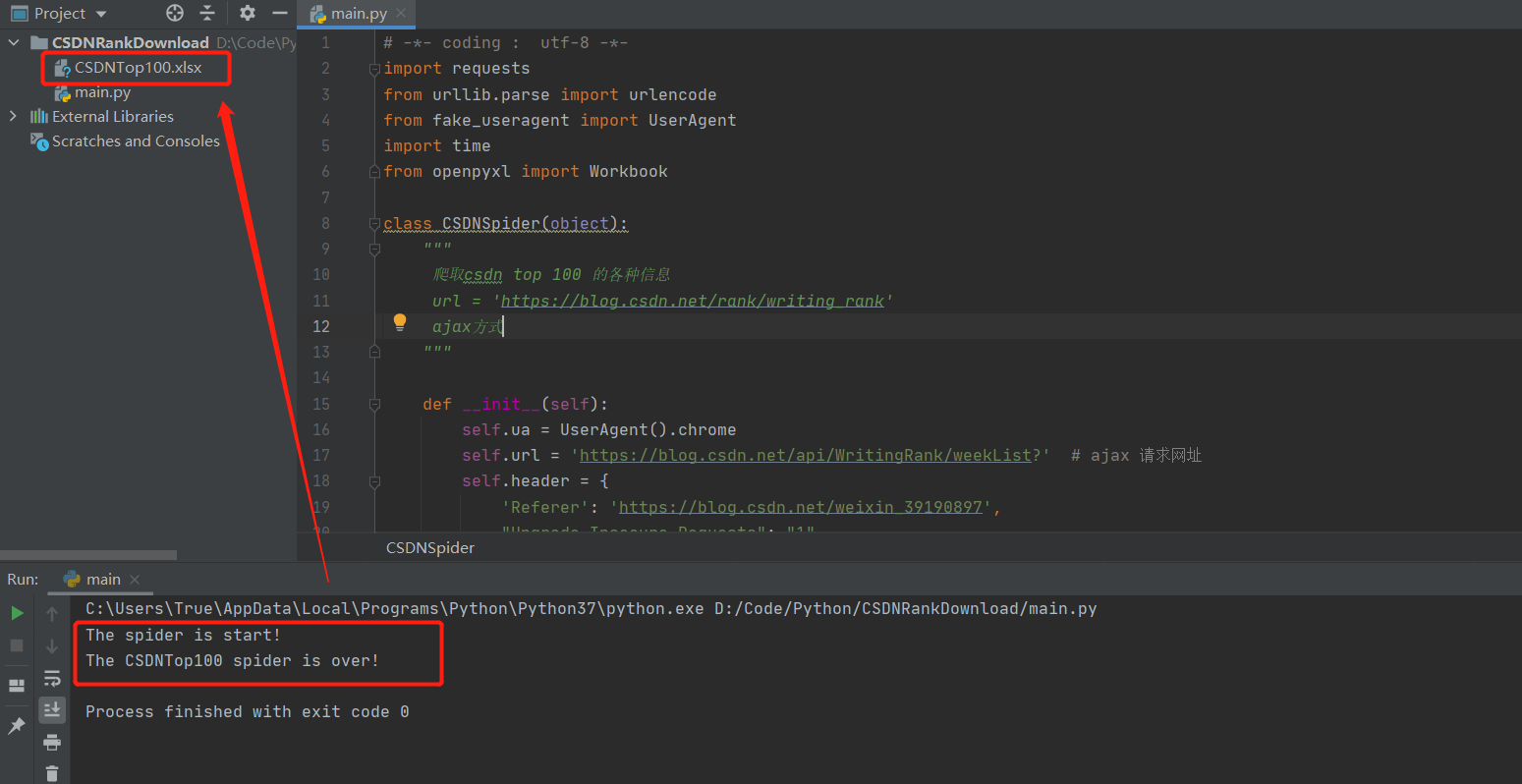The height and width of the screenshot is (784, 1522).
Task: Click 'import time' on line 5
Action: click(x=437, y=145)
